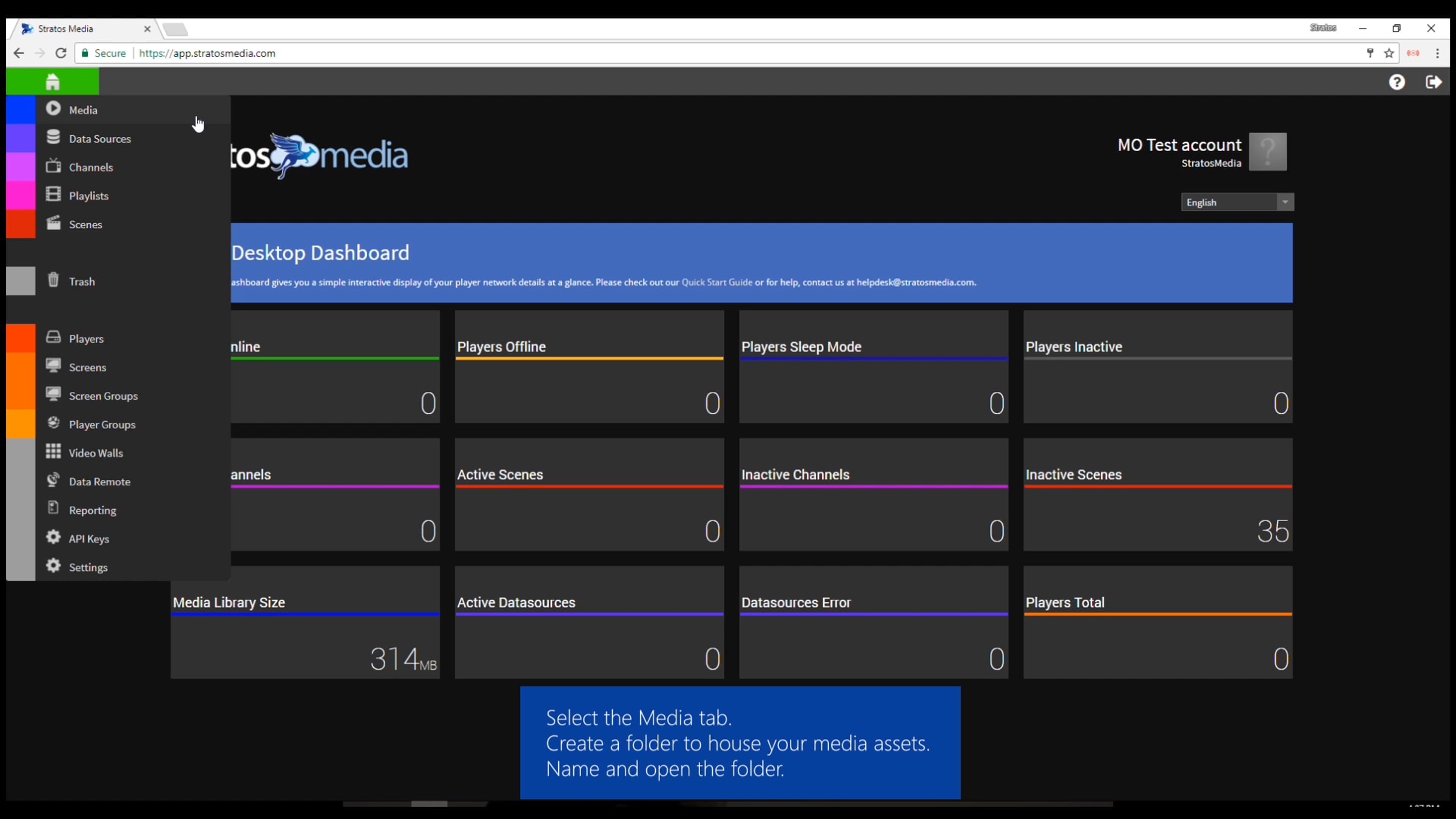Click the Data Remote icon
This screenshot has width=1456, height=819.
[x=53, y=480]
